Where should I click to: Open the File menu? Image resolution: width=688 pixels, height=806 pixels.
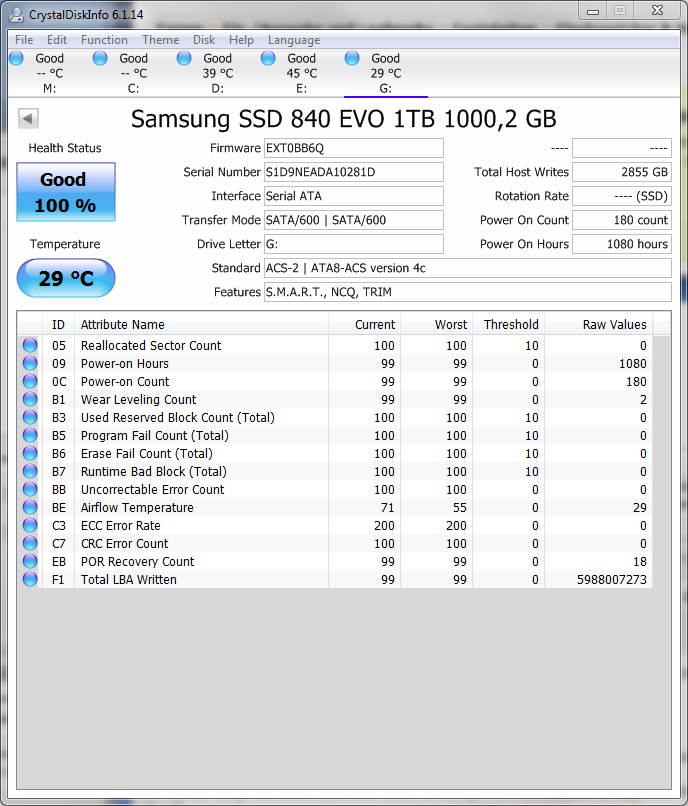(24, 40)
